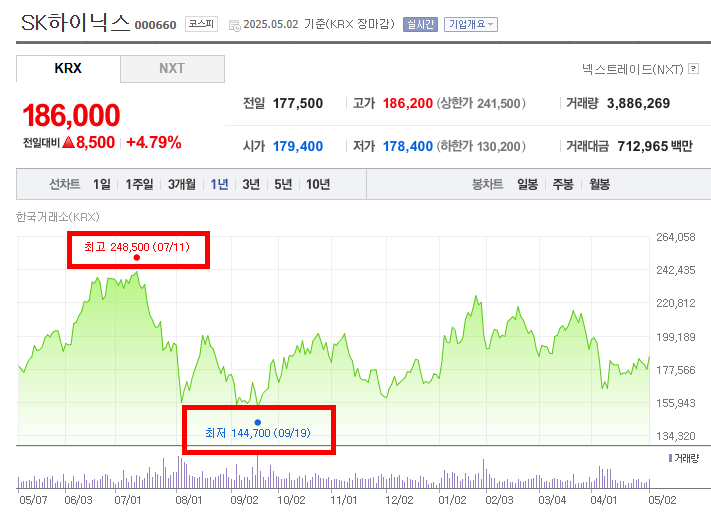This screenshot has height=519, width=711.
Task: Select the 5년 line chart period
Action: pos(283,184)
